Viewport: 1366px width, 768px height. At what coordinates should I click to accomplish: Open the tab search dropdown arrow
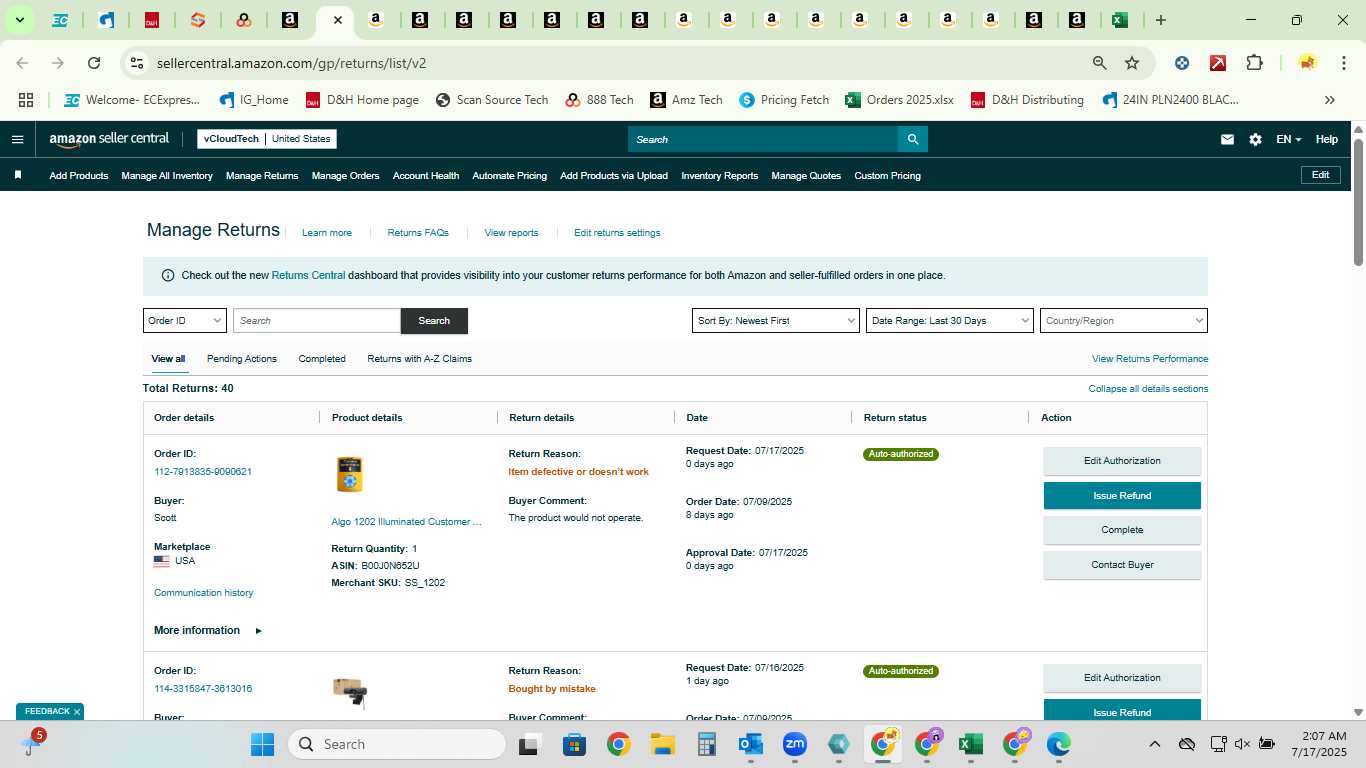tap(19, 20)
